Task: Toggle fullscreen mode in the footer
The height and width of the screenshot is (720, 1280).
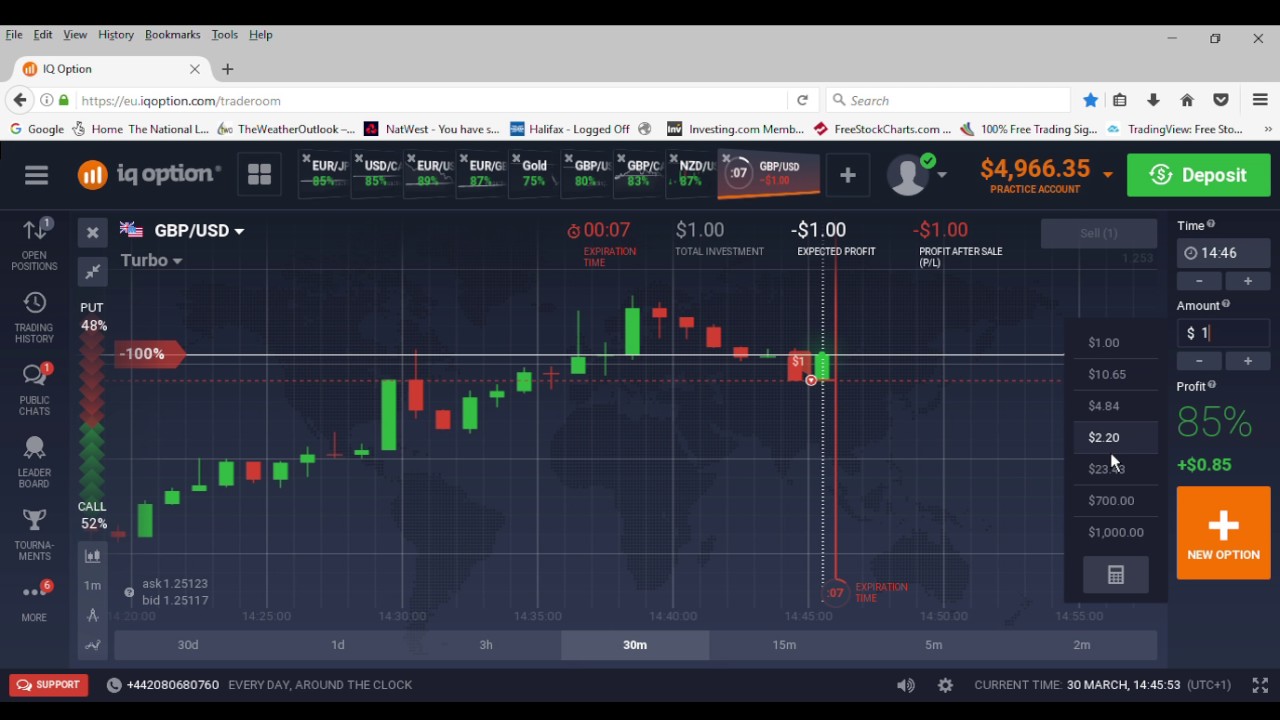Action: tap(1260, 685)
